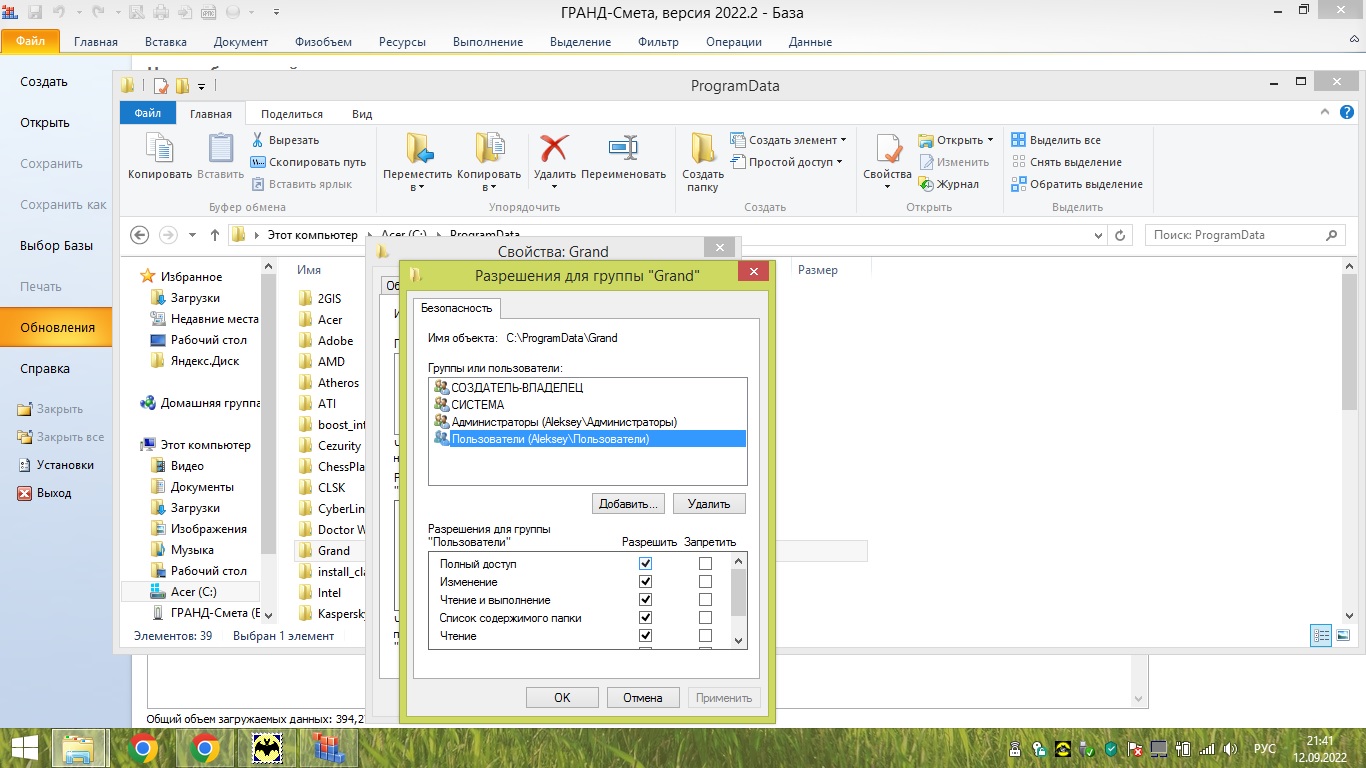
Task: Switch to the Поделиться tab in Explorer
Action: pos(292,114)
